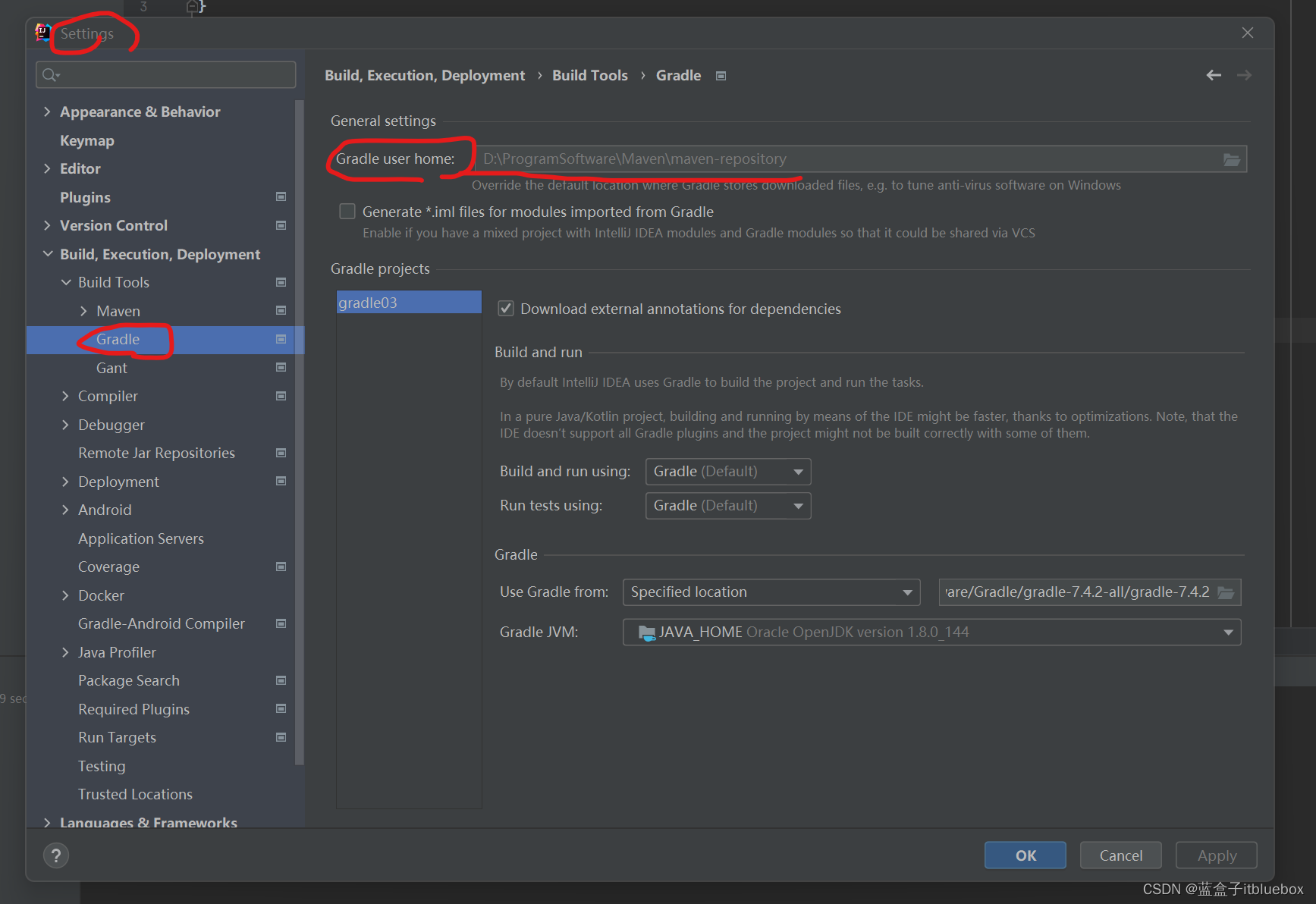Click Build Tools in breadcrumb
Image resolution: width=1316 pixels, height=904 pixels.
pos(590,75)
